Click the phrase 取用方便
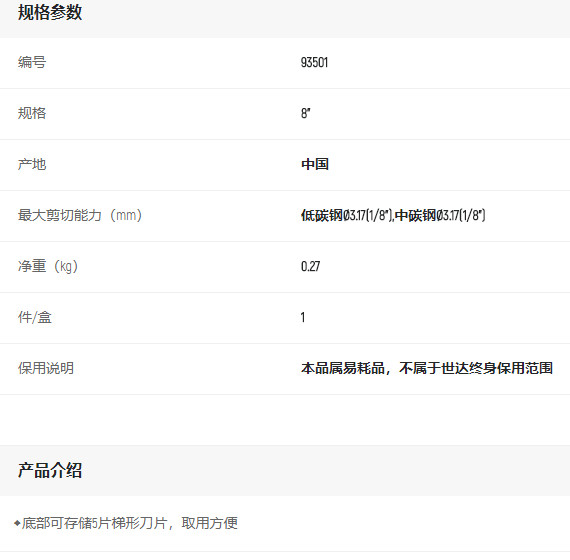Viewport: 570px width, 560px height. point(210,524)
